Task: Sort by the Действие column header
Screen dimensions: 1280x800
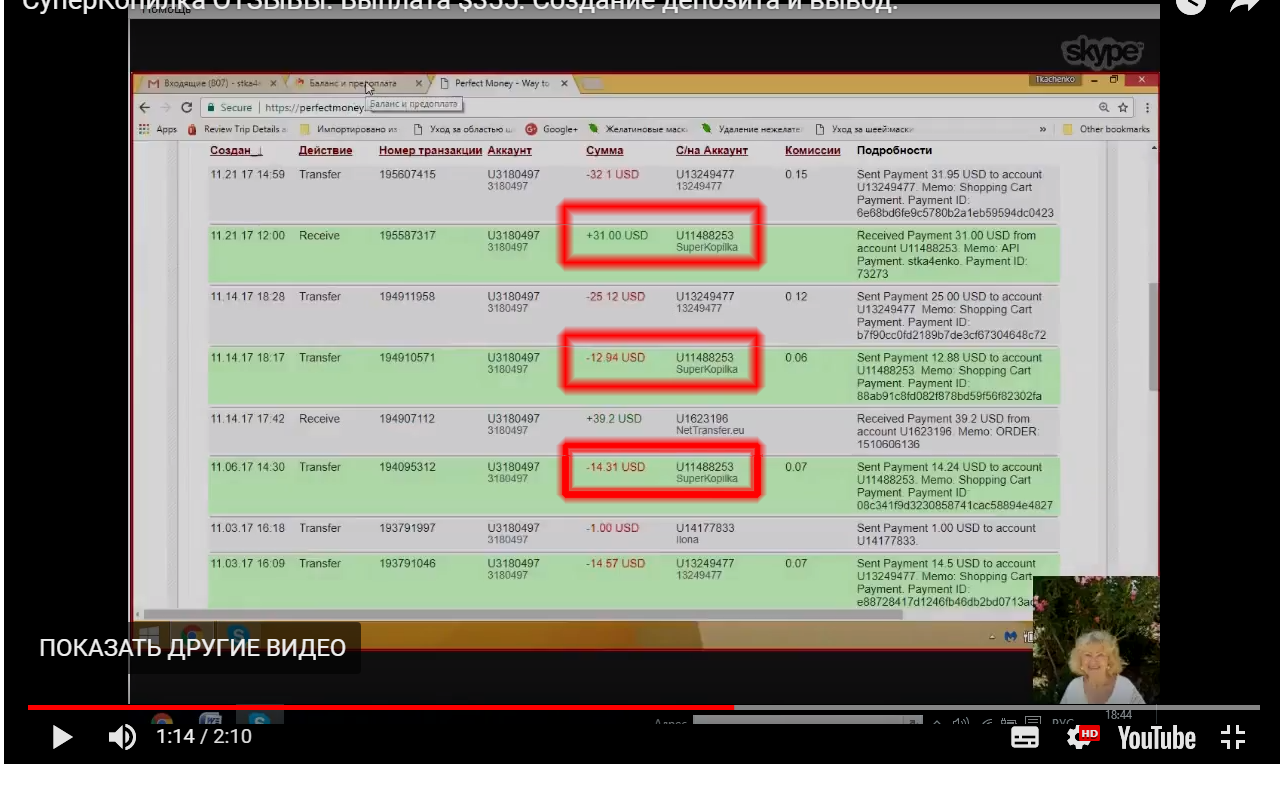Action: click(325, 151)
